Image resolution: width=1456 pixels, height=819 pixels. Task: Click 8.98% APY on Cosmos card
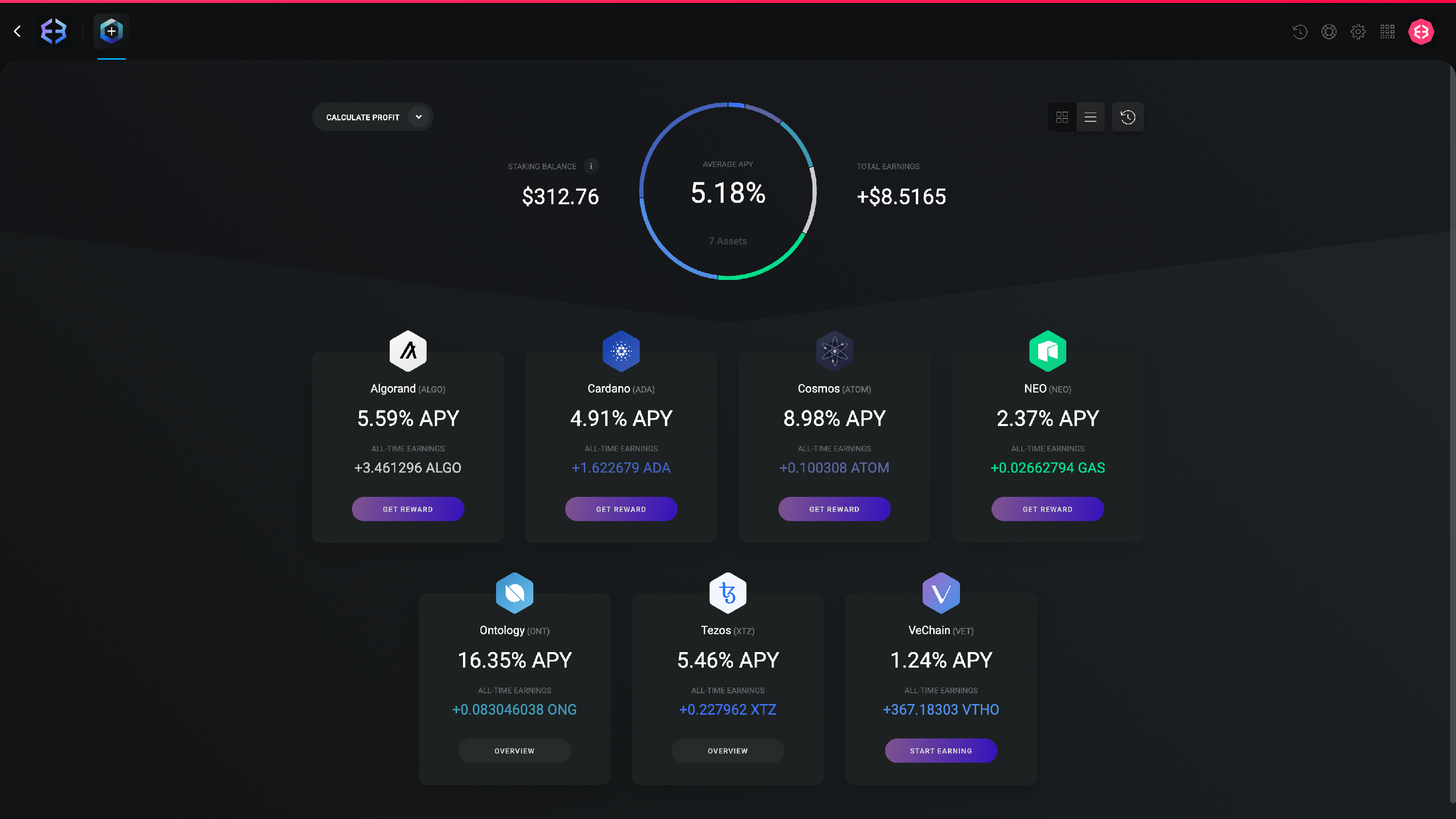(834, 419)
